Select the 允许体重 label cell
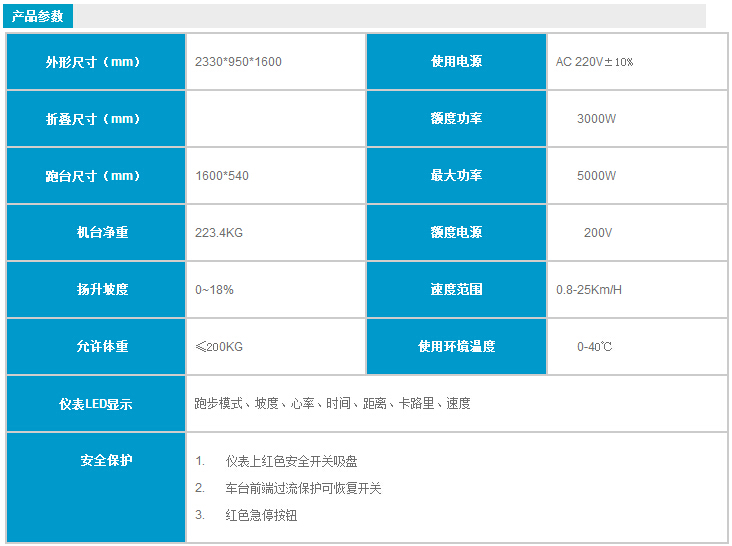 pos(95,347)
